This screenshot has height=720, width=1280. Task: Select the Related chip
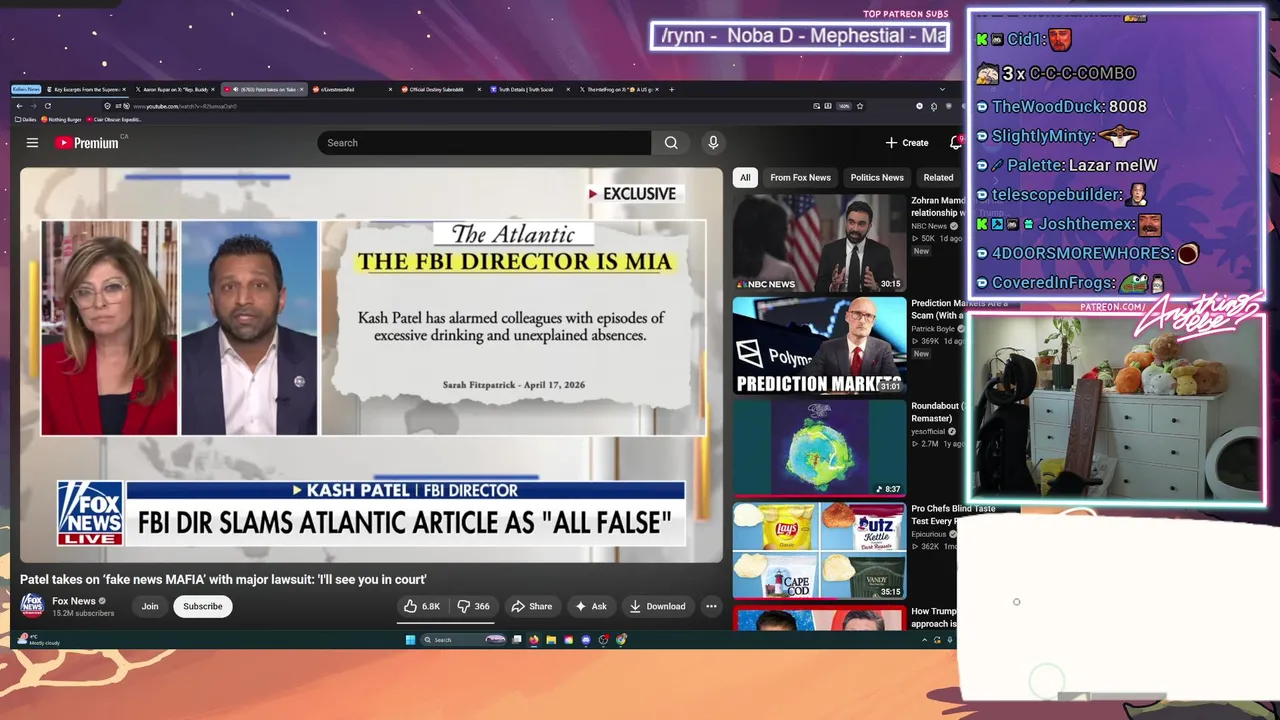pyautogui.click(x=938, y=177)
